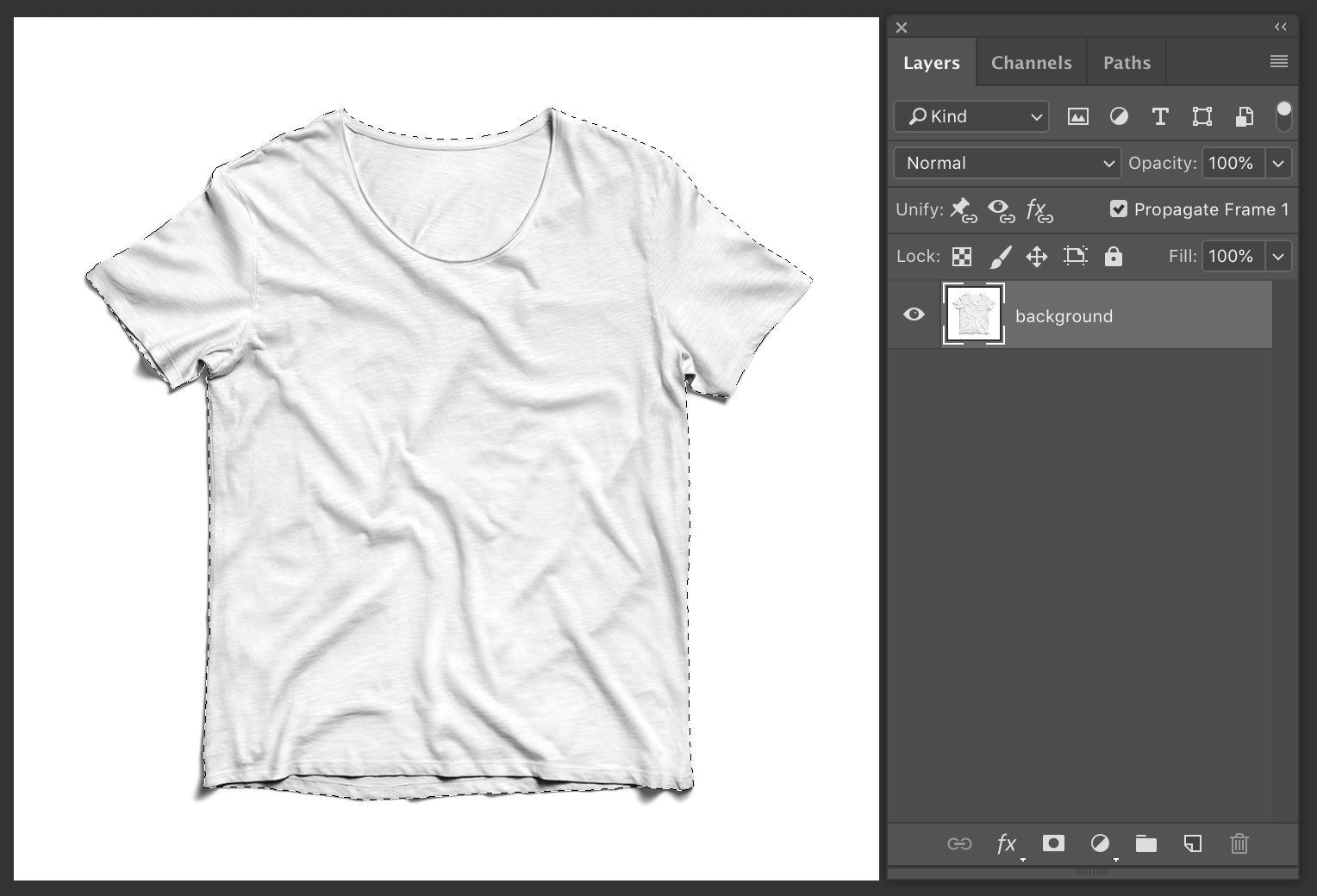Viewport: 1317px width, 896px height.
Task: Enable the lock transparent pixels icon
Action: 960,256
